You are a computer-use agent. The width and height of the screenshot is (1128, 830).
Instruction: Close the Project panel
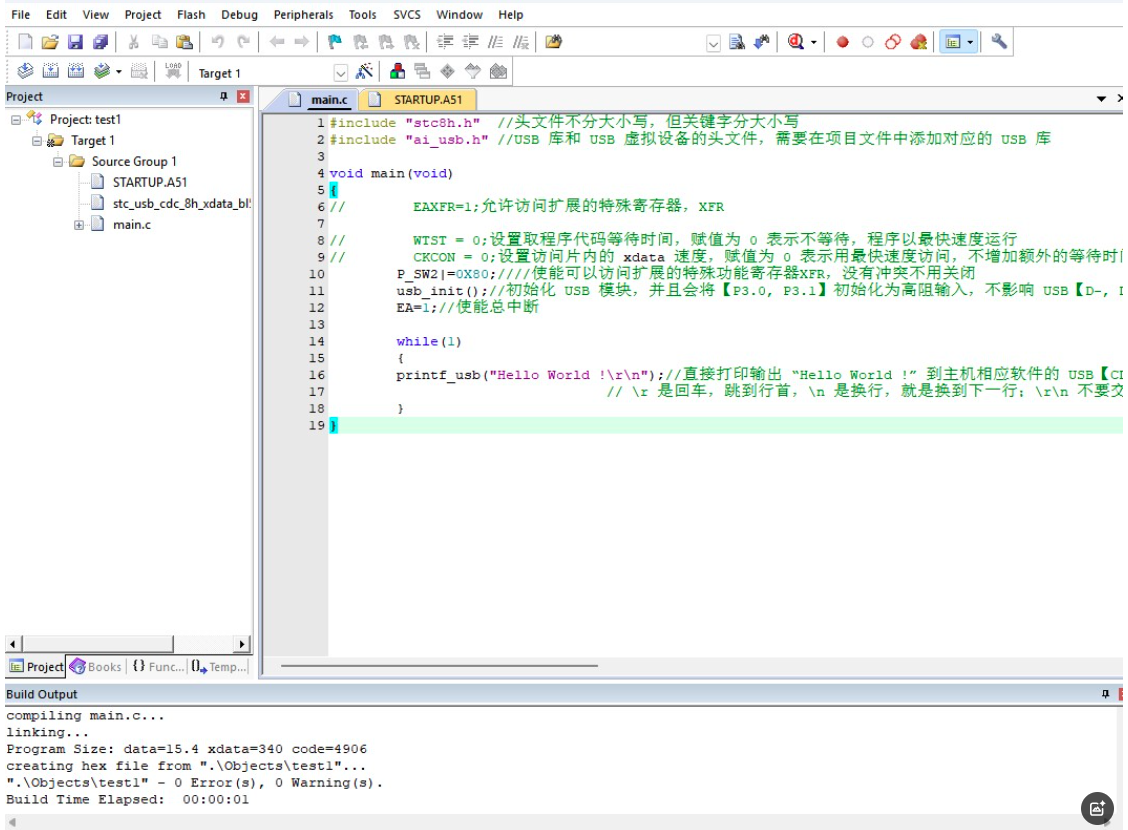click(243, 96)
